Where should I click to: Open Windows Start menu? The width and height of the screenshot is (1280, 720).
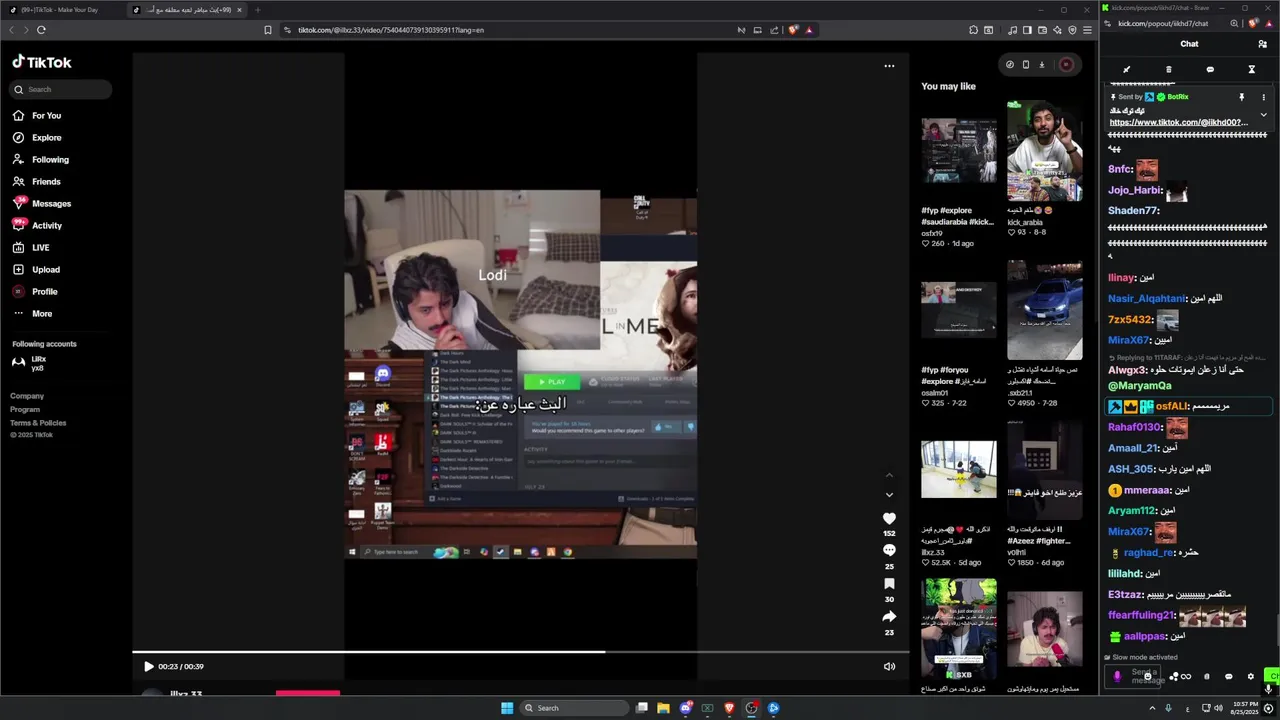(507, 708)
